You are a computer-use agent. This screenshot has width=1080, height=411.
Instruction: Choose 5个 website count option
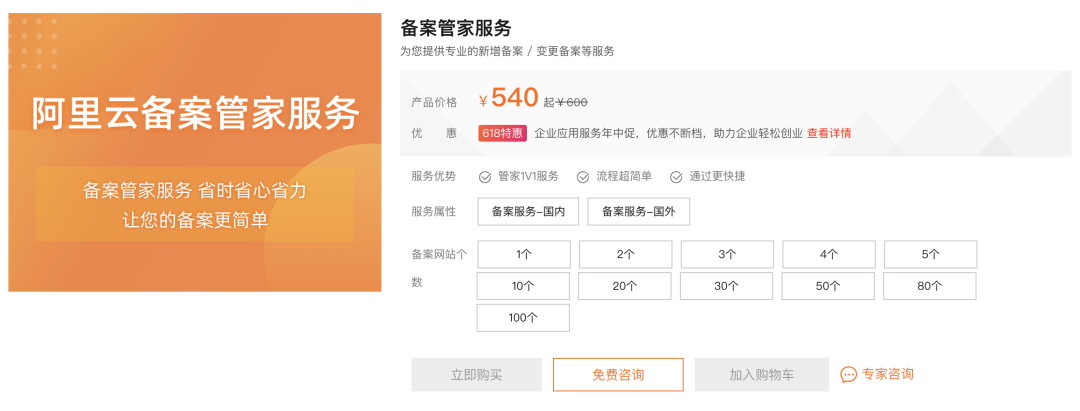[x=930, y=254]
